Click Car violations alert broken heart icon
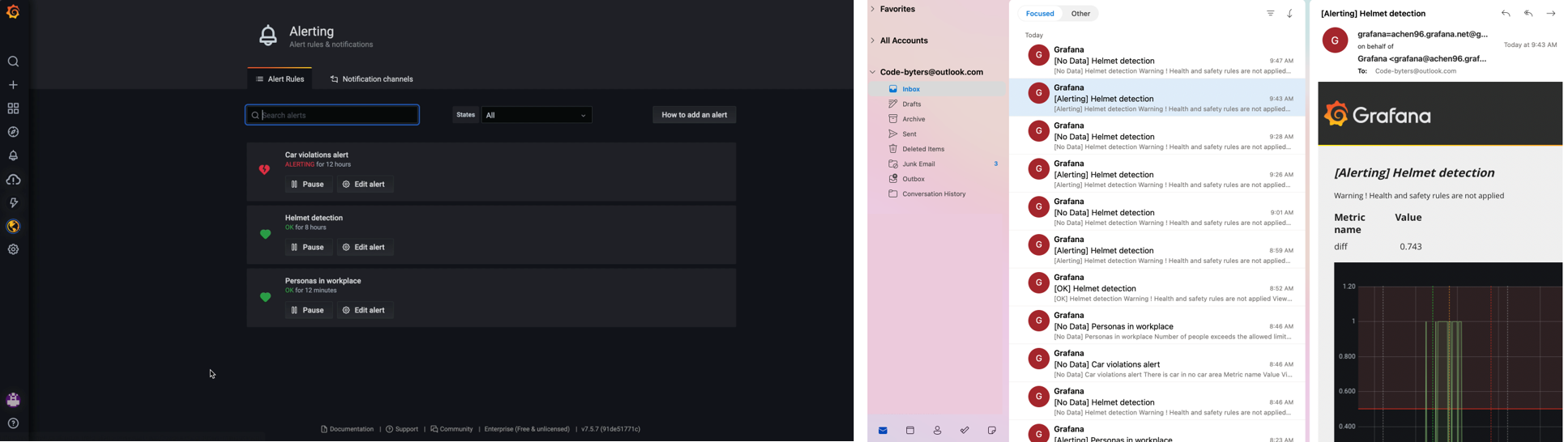The width and height of the screenshot is (1568, 442). point(265,170)
